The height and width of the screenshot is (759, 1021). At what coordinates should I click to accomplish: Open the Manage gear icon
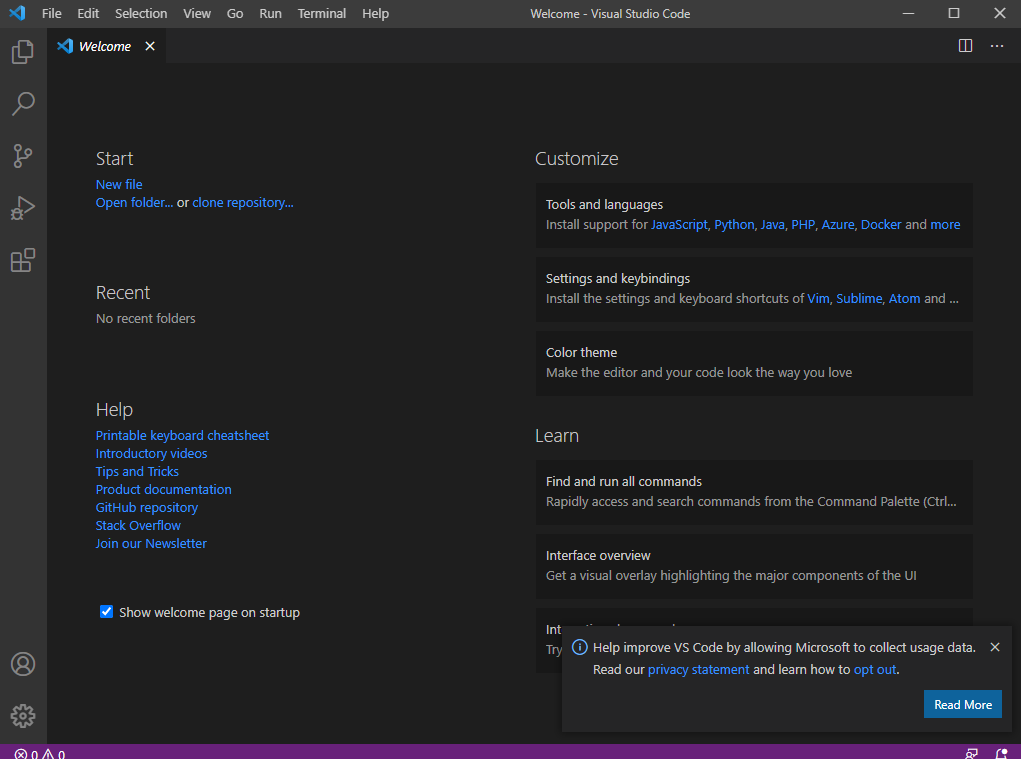[23, 716]
